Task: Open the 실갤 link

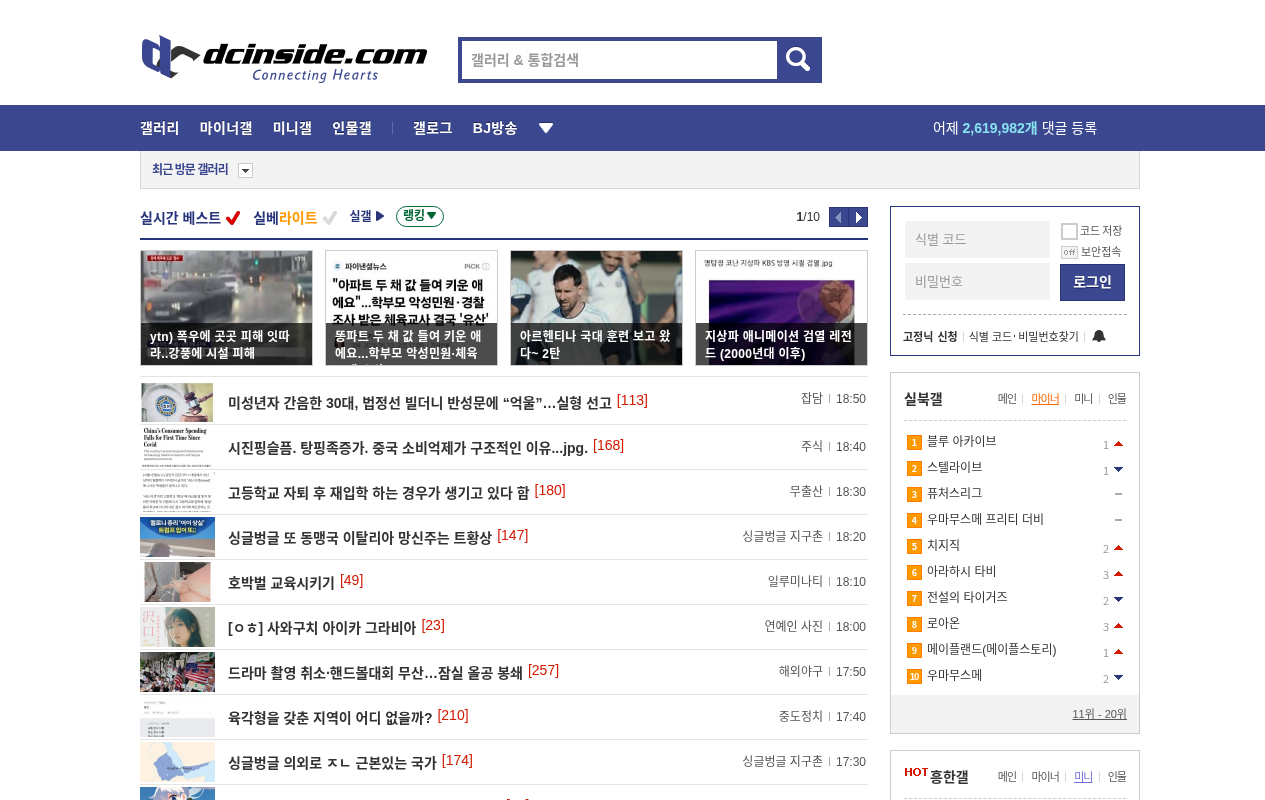Action: coord(366,216)
